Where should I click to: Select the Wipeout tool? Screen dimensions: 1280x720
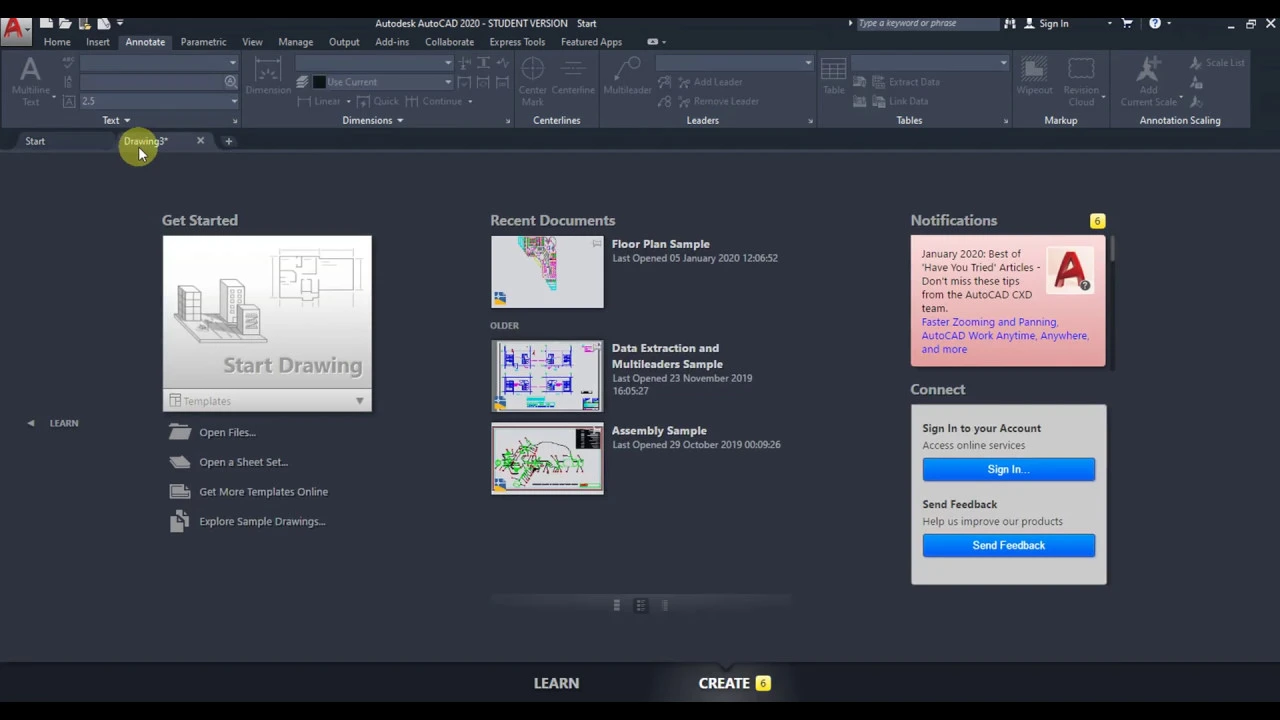[1034, 77]
